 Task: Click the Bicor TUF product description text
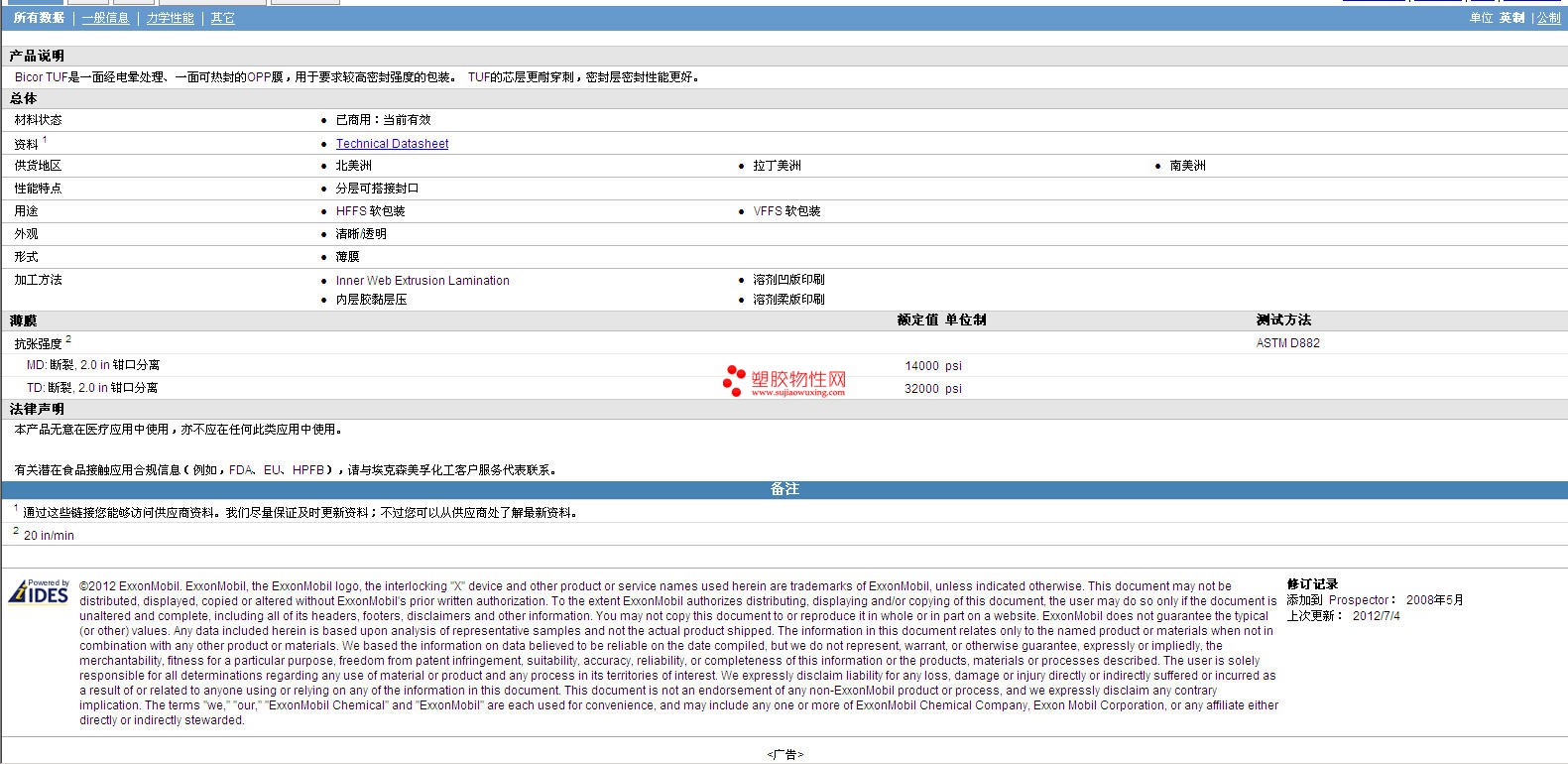359,76
